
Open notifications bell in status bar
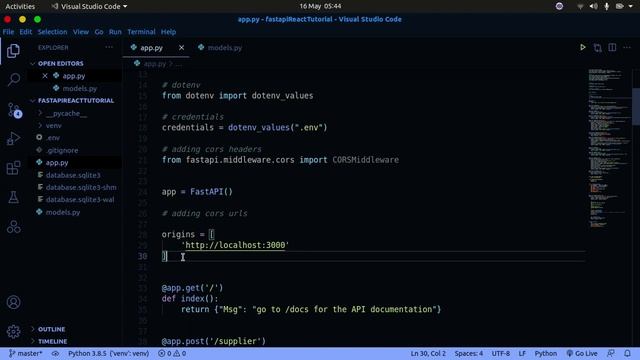(627, 353)
